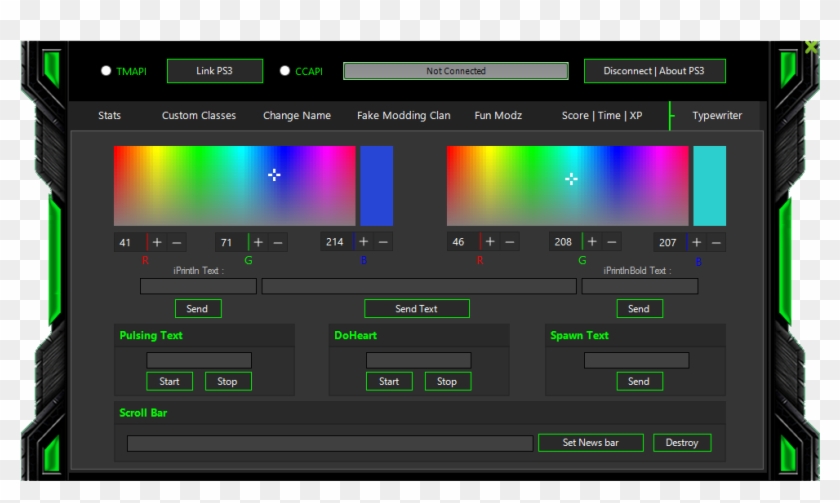This screenshot has width=840, height=503.
Task: Click minus next to the 71 green value
Action: [x=278, y=242]
